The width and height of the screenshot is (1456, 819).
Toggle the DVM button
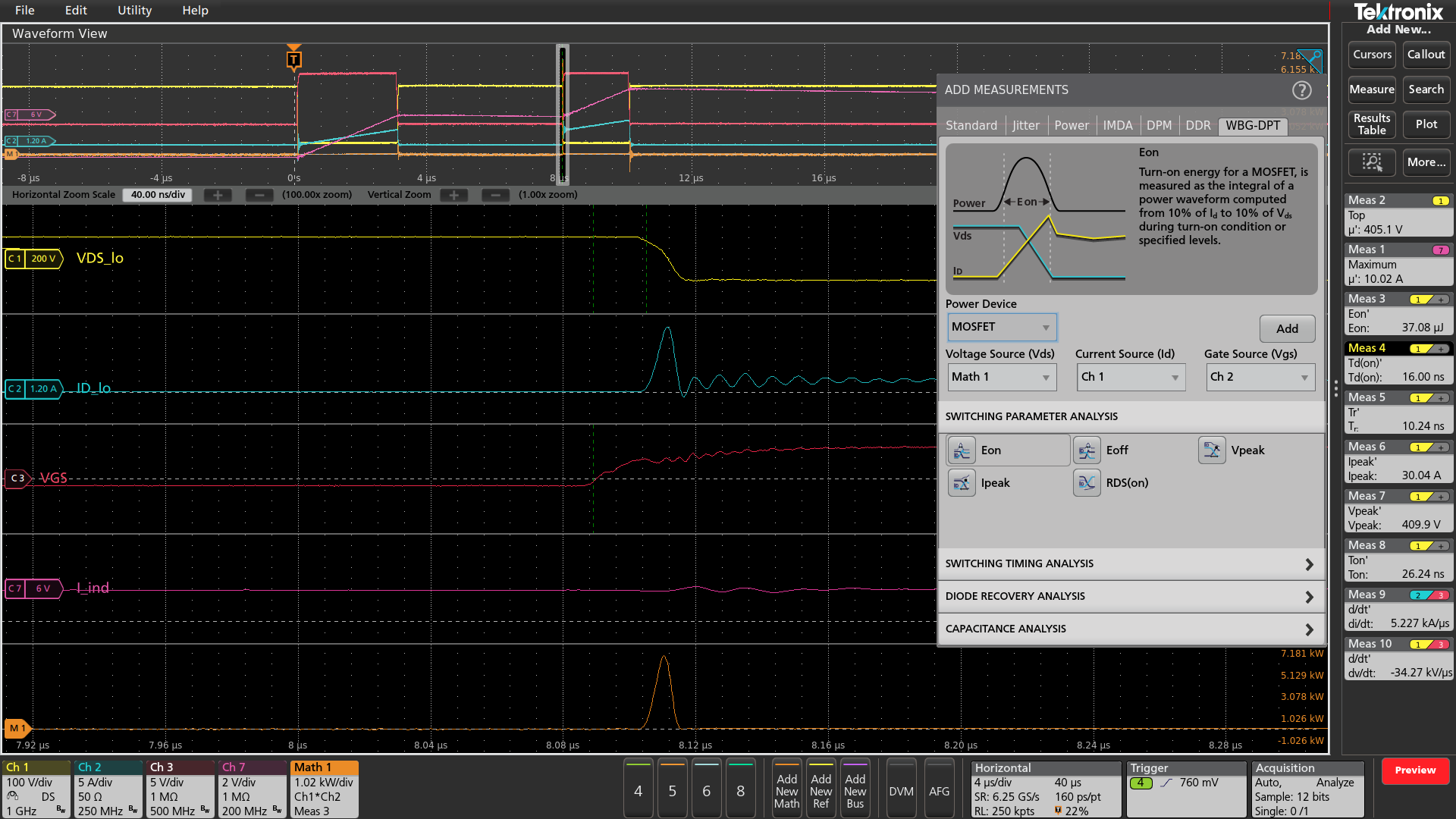pyautogui.click(x=901, y=790)
